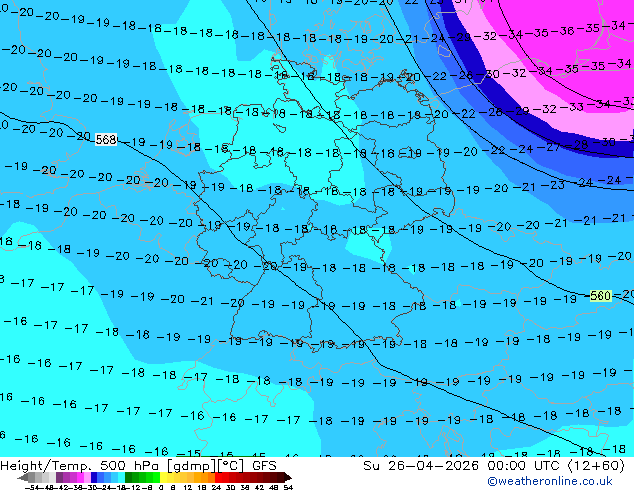This screenshot has width=634, height=490.
Task: Click the dark blue legend swatch above -30
Action: (x=94, y=477)
